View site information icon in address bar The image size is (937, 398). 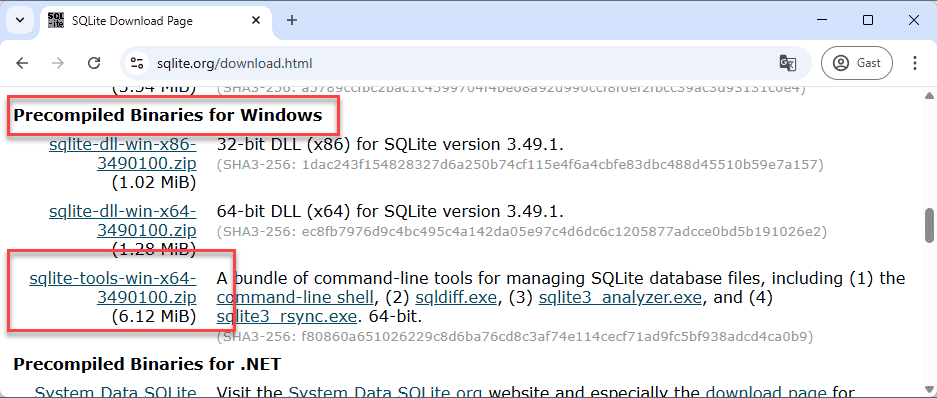point(137,63)
